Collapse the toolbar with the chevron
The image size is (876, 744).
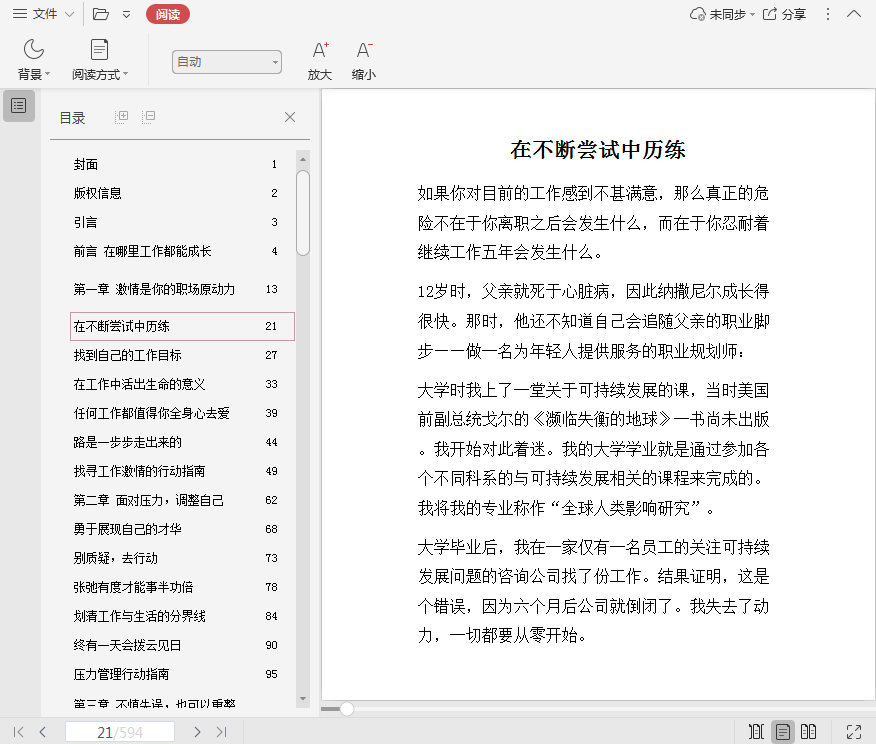pyautogui.click(x=854, y=14)
